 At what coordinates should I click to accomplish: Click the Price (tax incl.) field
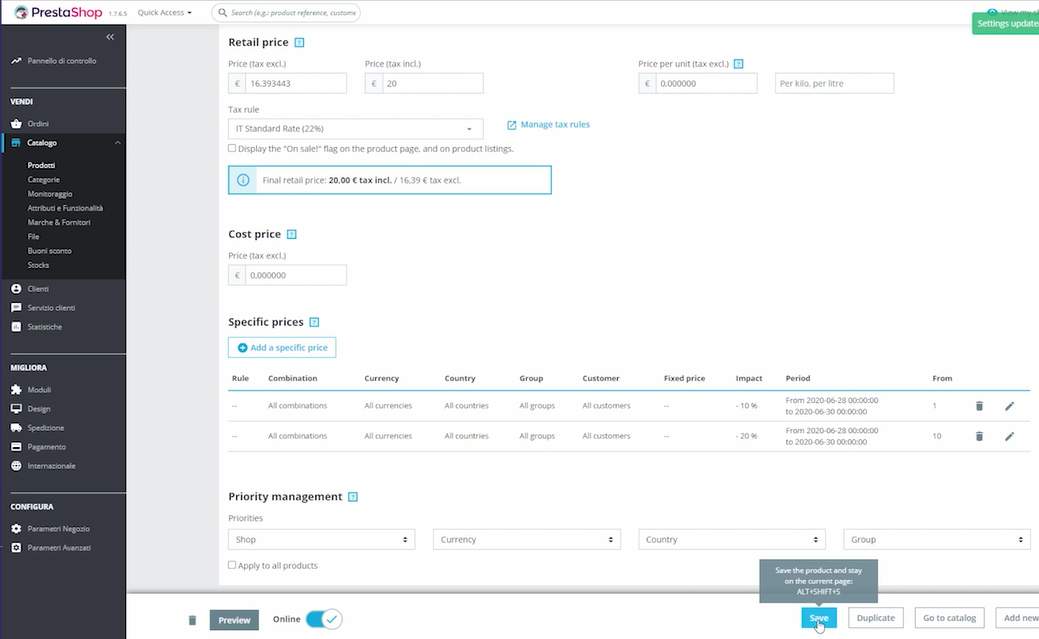coord(432,84)
